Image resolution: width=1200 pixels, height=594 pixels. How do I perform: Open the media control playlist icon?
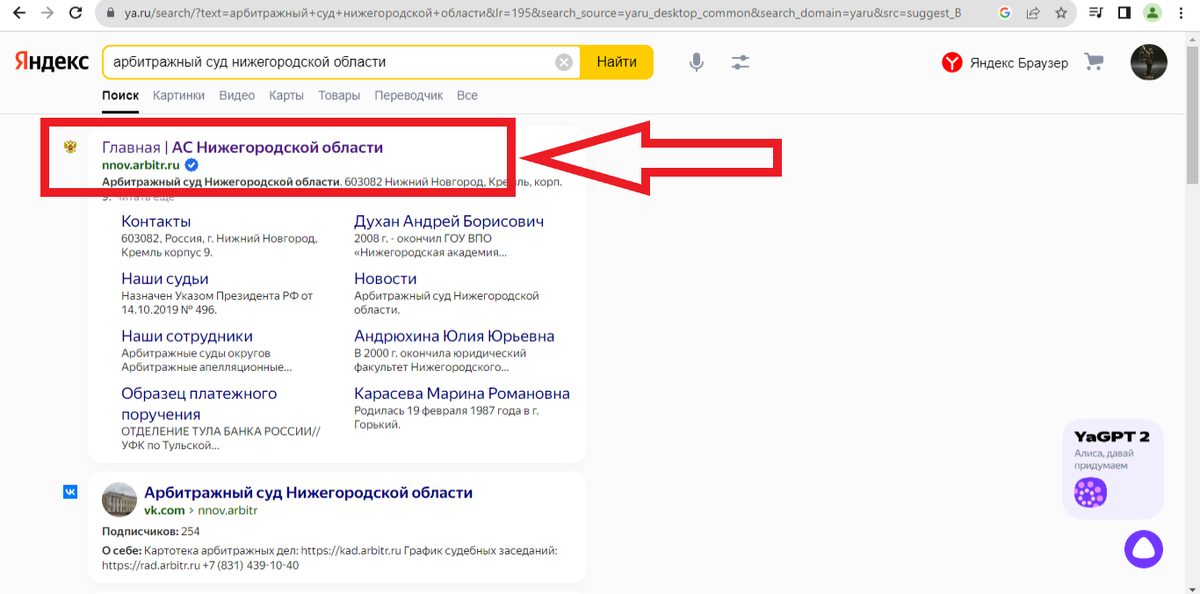coord(1097,14)
